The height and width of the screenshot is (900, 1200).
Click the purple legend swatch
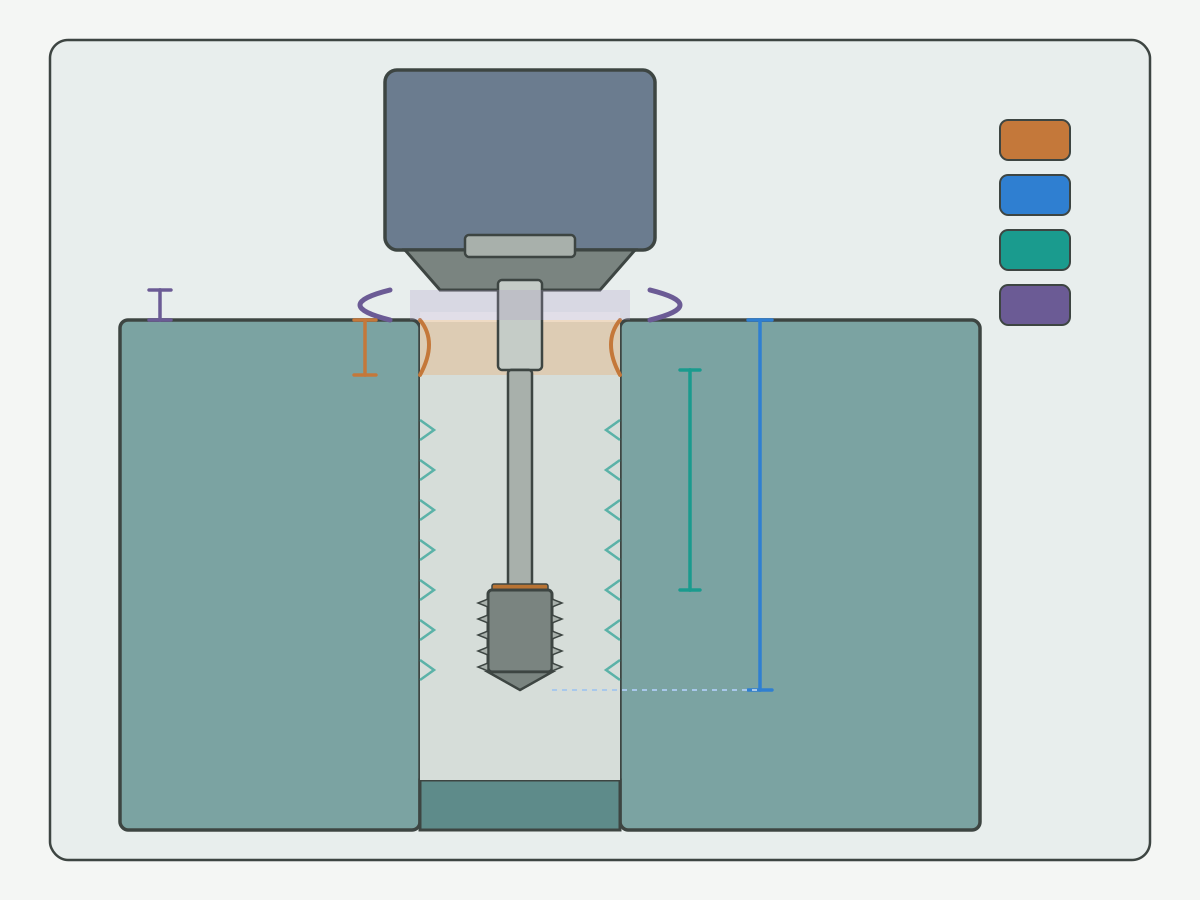point(1035,305)
